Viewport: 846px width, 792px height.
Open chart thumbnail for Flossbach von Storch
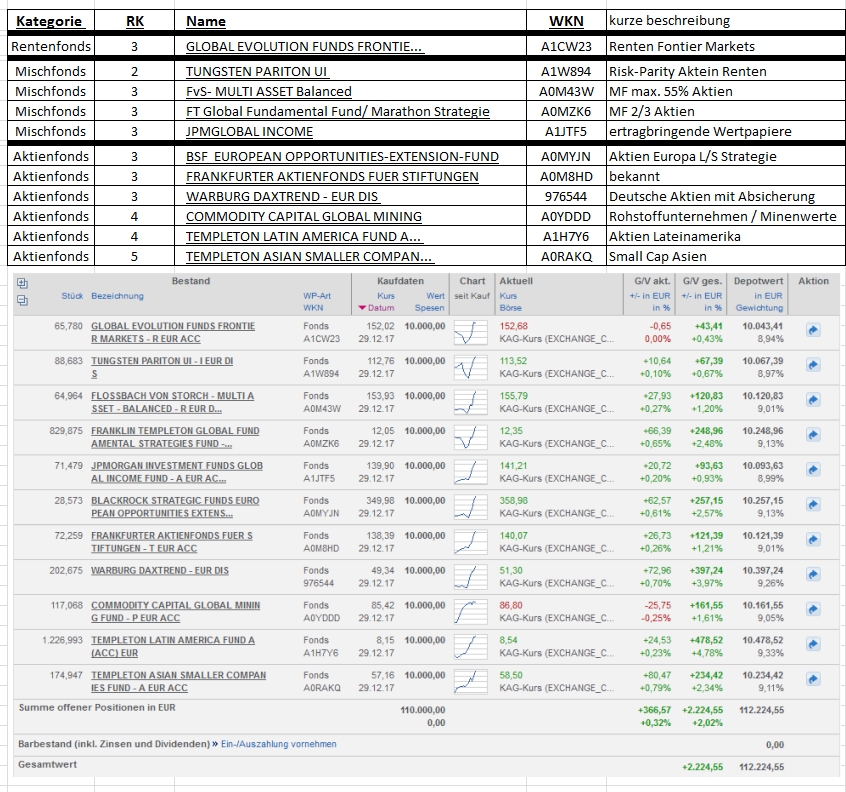pos(470,402)
